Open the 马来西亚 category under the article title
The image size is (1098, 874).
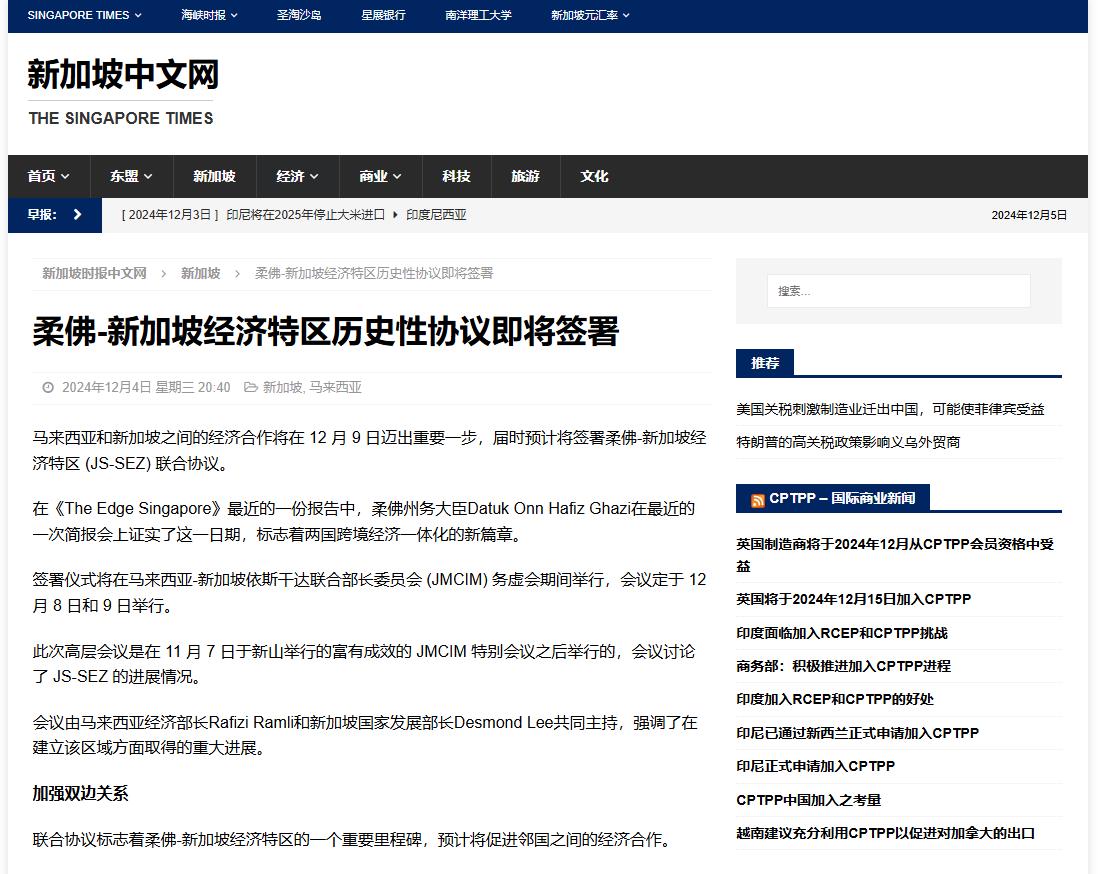(x=335, y=387)
